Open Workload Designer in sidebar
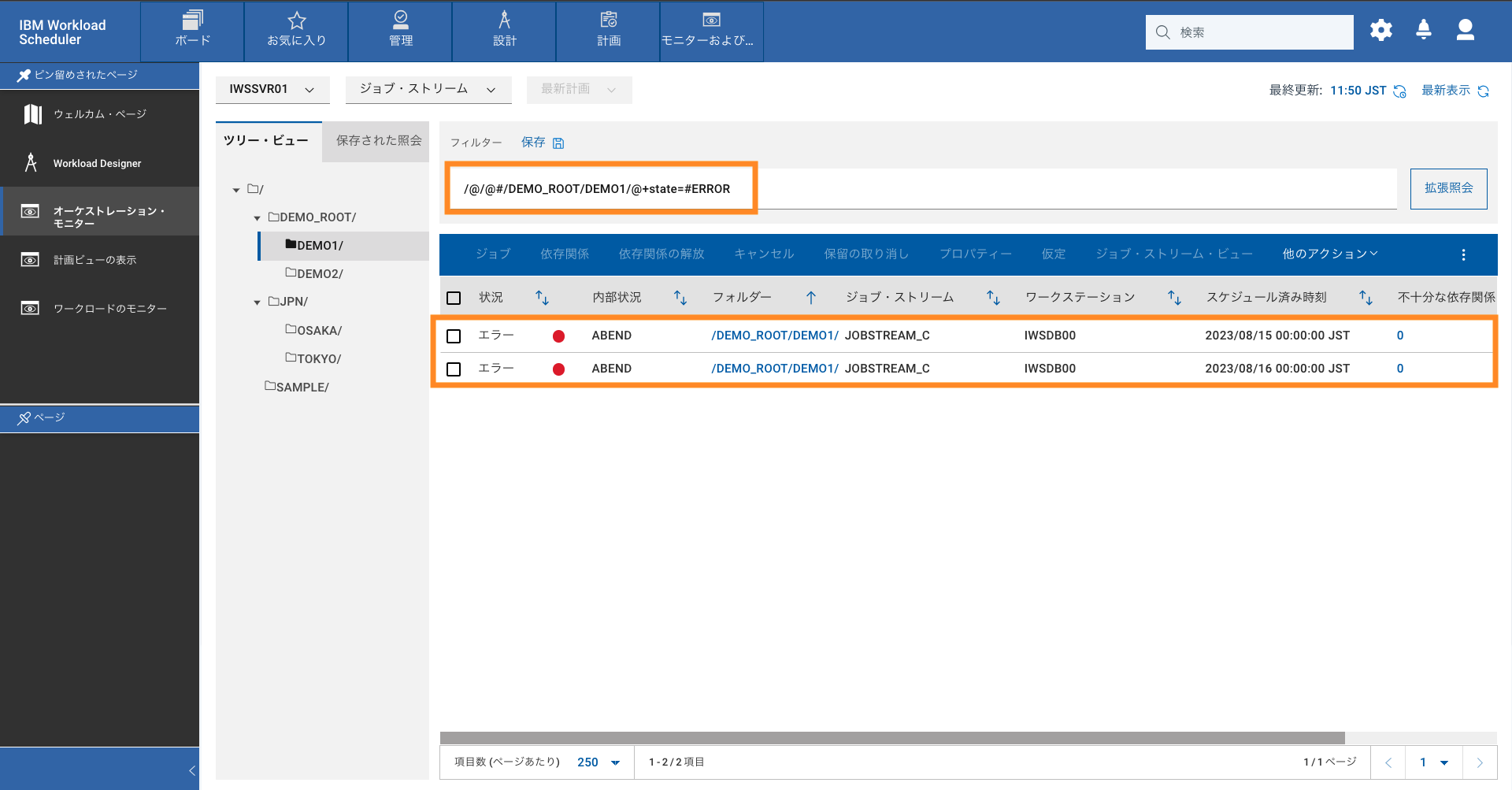Screen dimensions: 1512x790 pos(100,163)
